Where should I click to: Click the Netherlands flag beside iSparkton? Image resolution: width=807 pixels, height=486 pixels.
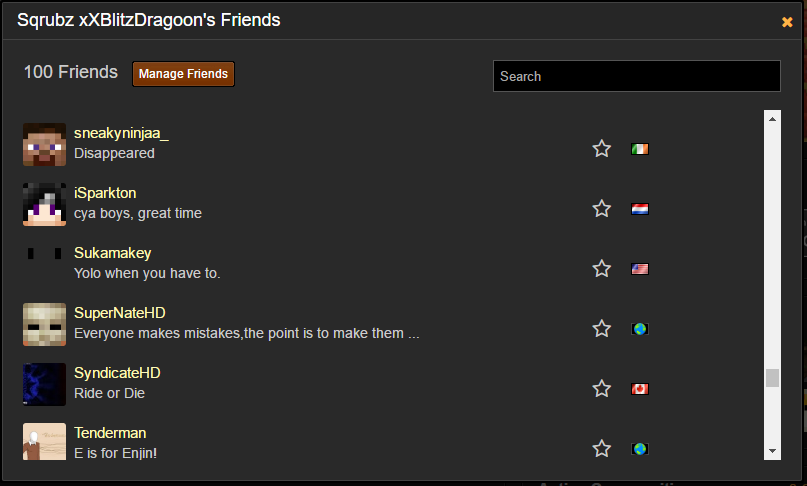(640, 209)
